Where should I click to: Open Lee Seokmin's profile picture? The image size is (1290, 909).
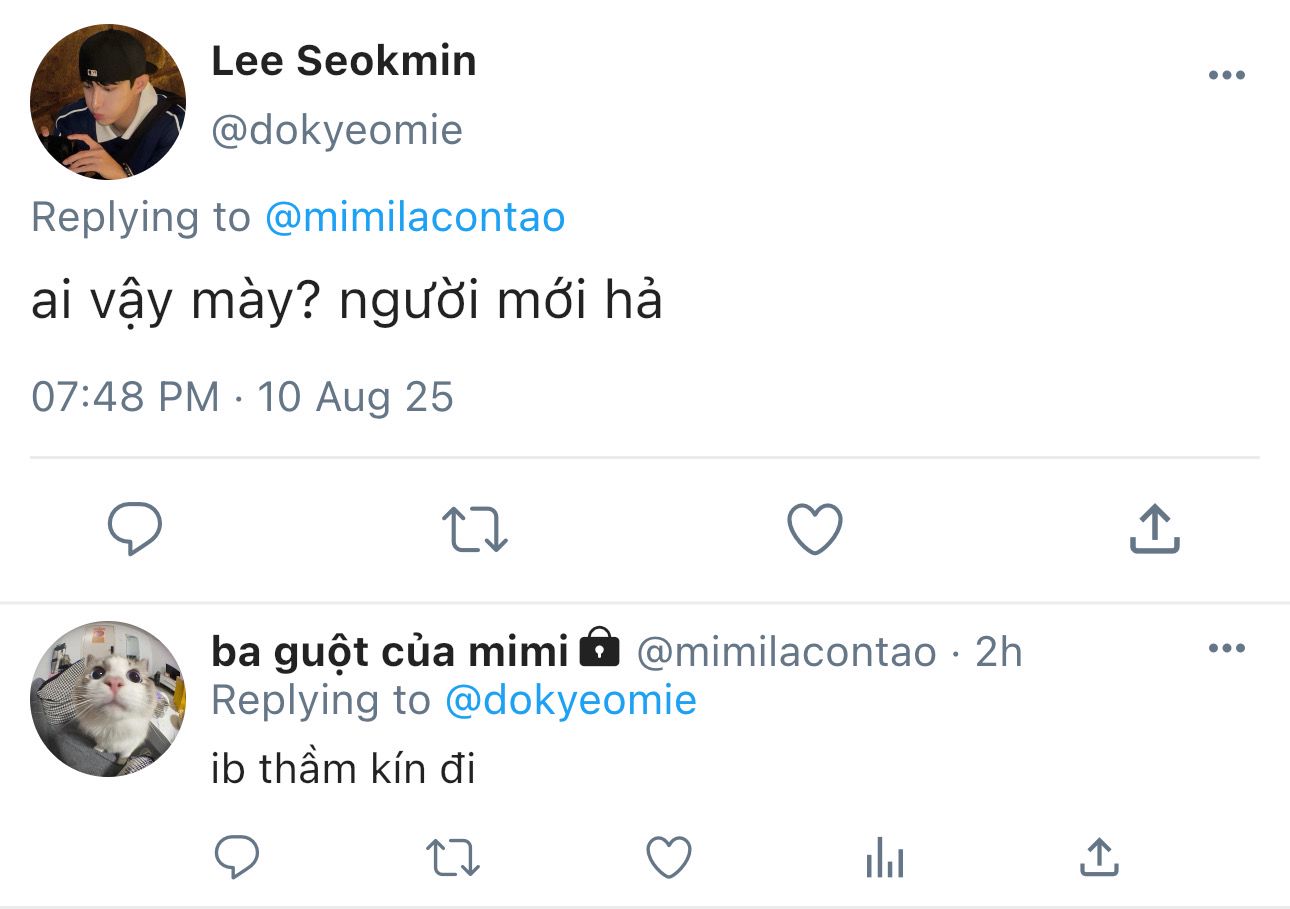[x=108, y=102]
